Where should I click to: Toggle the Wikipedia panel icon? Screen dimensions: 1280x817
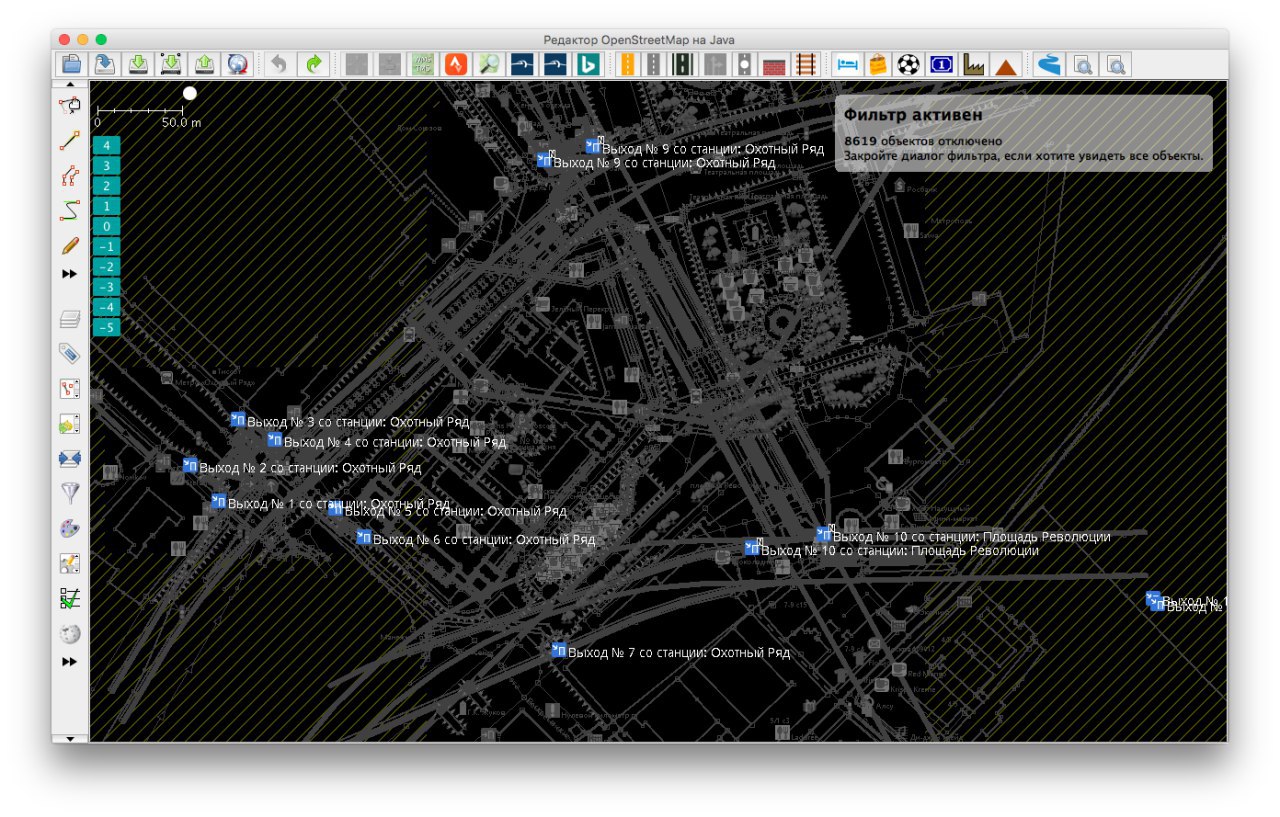(70, 633)
